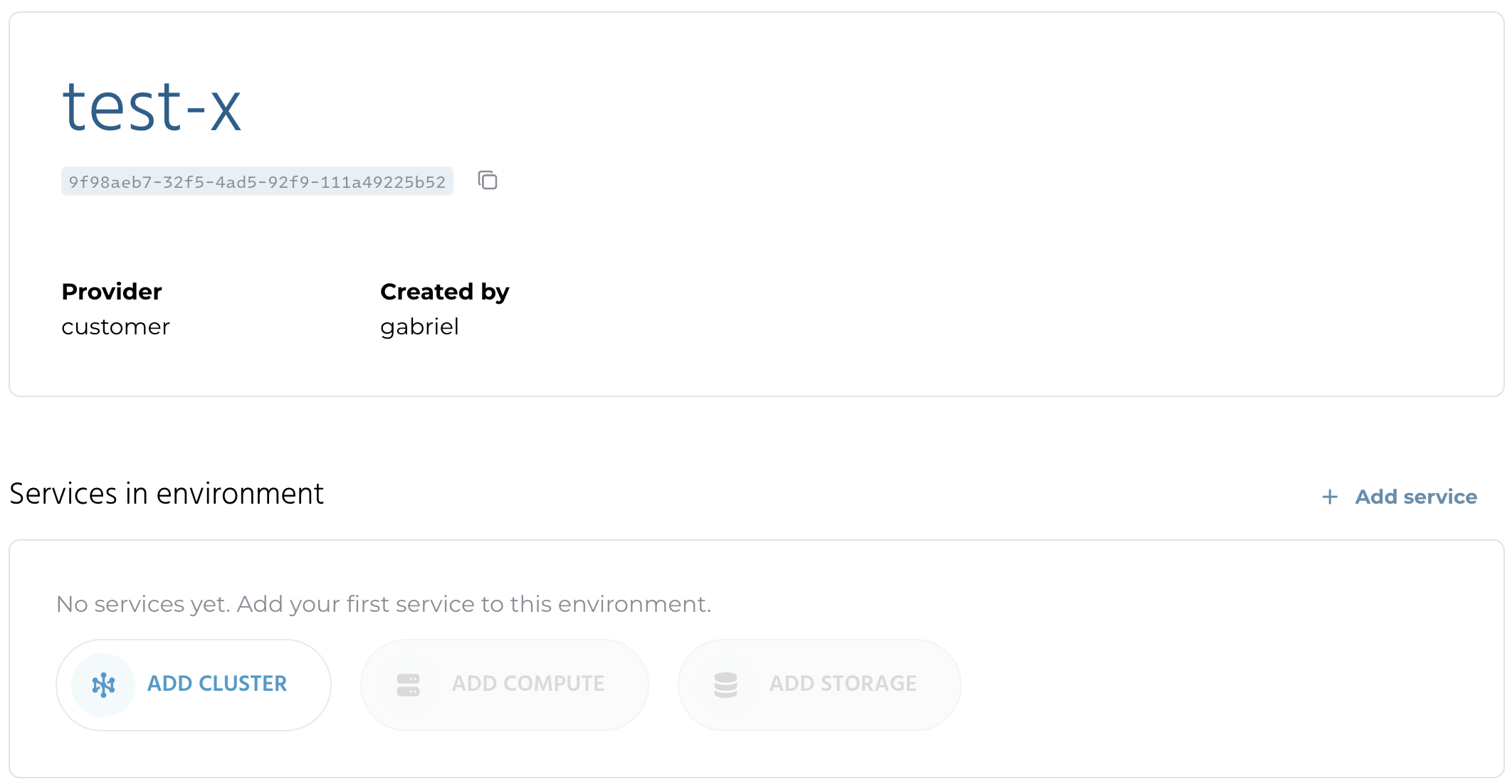Viewport: 1512px width, 784px height.
Task: Copy the environment ID to clipboard
Action: (x=488, y=181)
